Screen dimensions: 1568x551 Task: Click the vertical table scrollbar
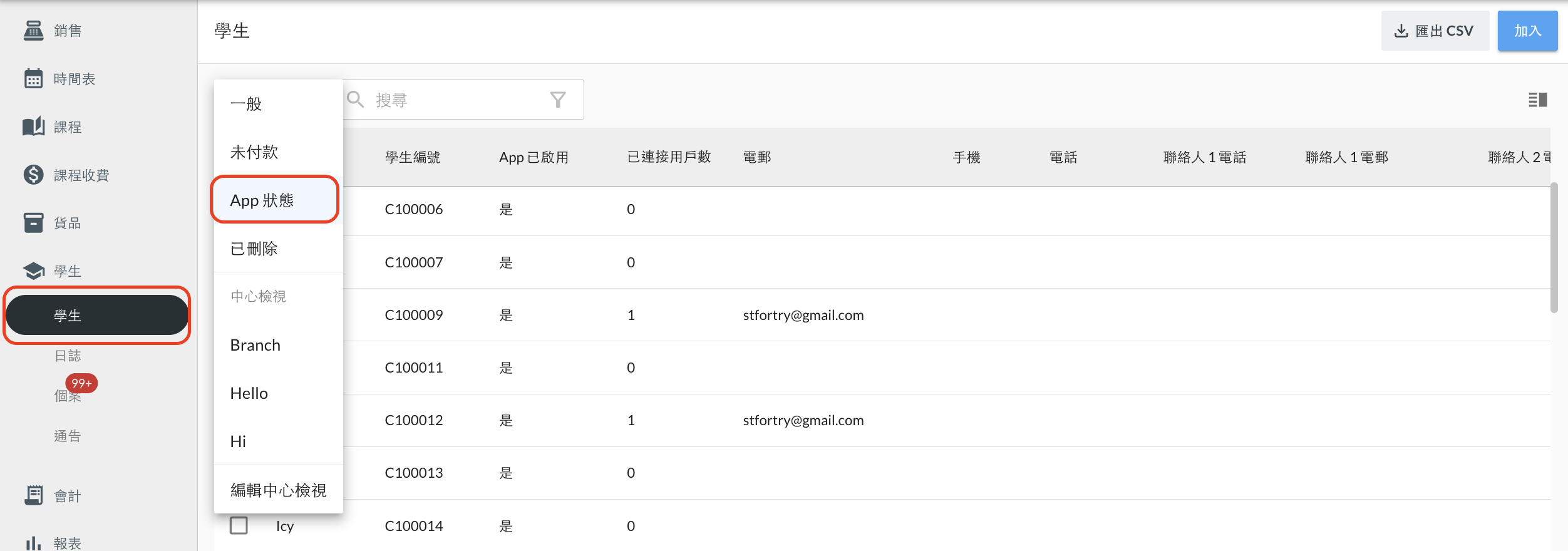(1554, 247)
